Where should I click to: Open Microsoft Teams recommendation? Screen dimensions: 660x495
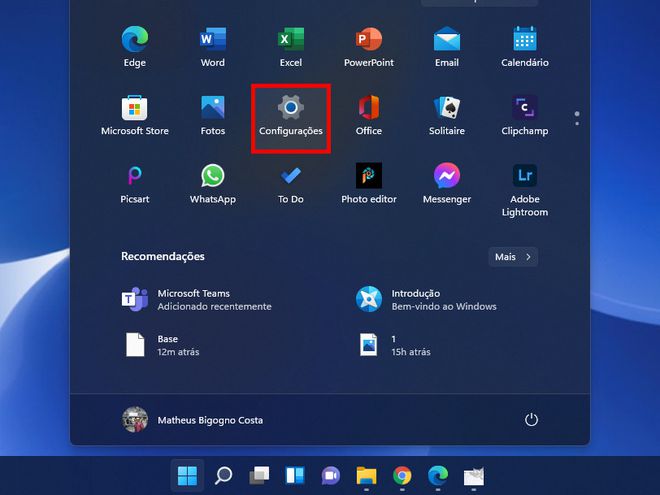coord(197,299)
